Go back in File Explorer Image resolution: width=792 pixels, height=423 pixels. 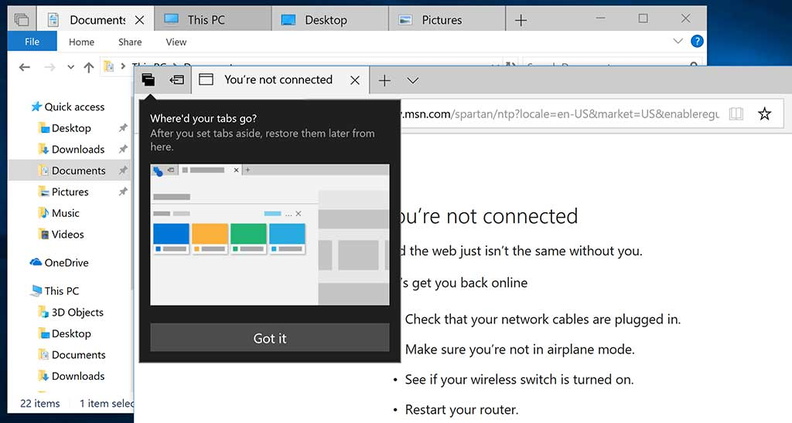pos(24,67)
